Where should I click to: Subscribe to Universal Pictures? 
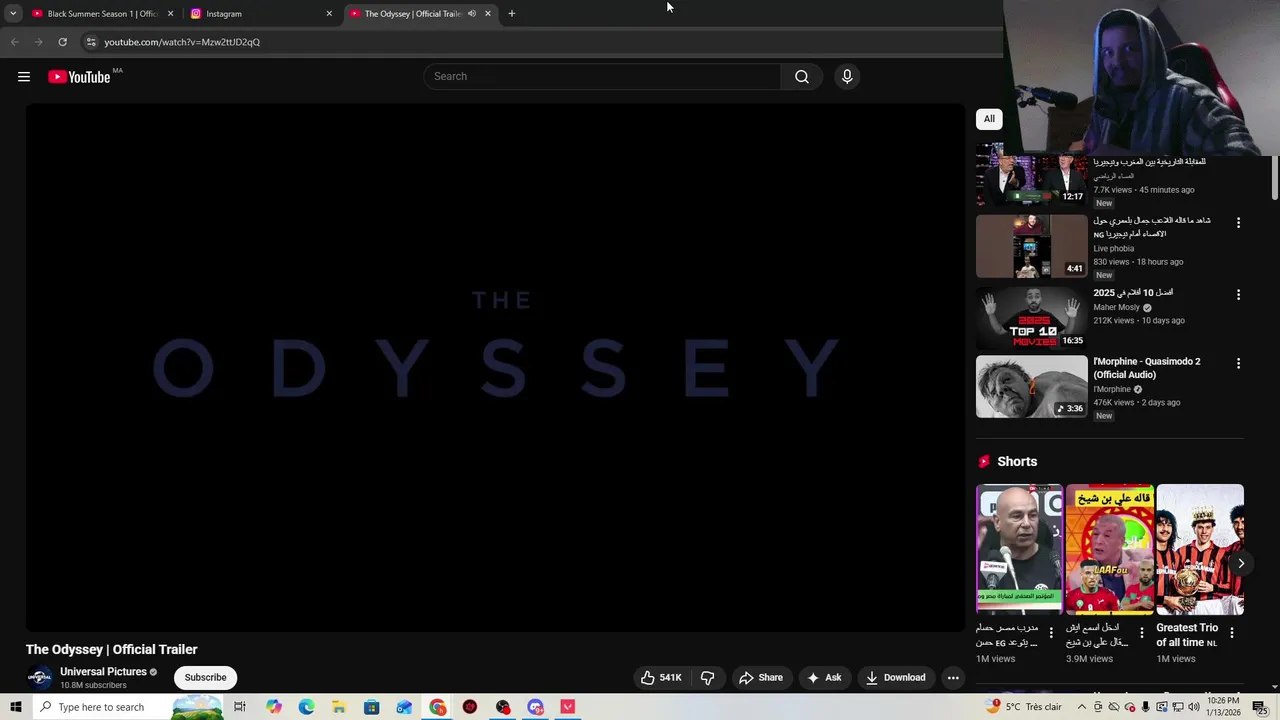[x=205, y=677]
